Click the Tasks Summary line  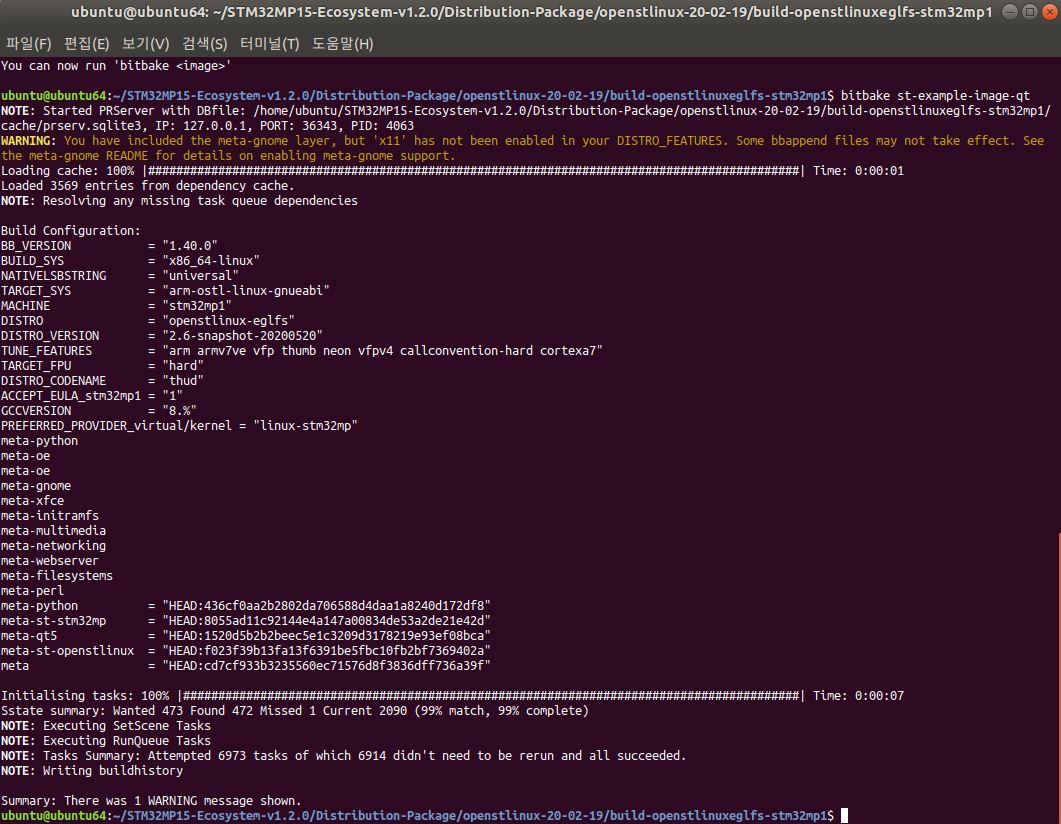tap(344, 756)
